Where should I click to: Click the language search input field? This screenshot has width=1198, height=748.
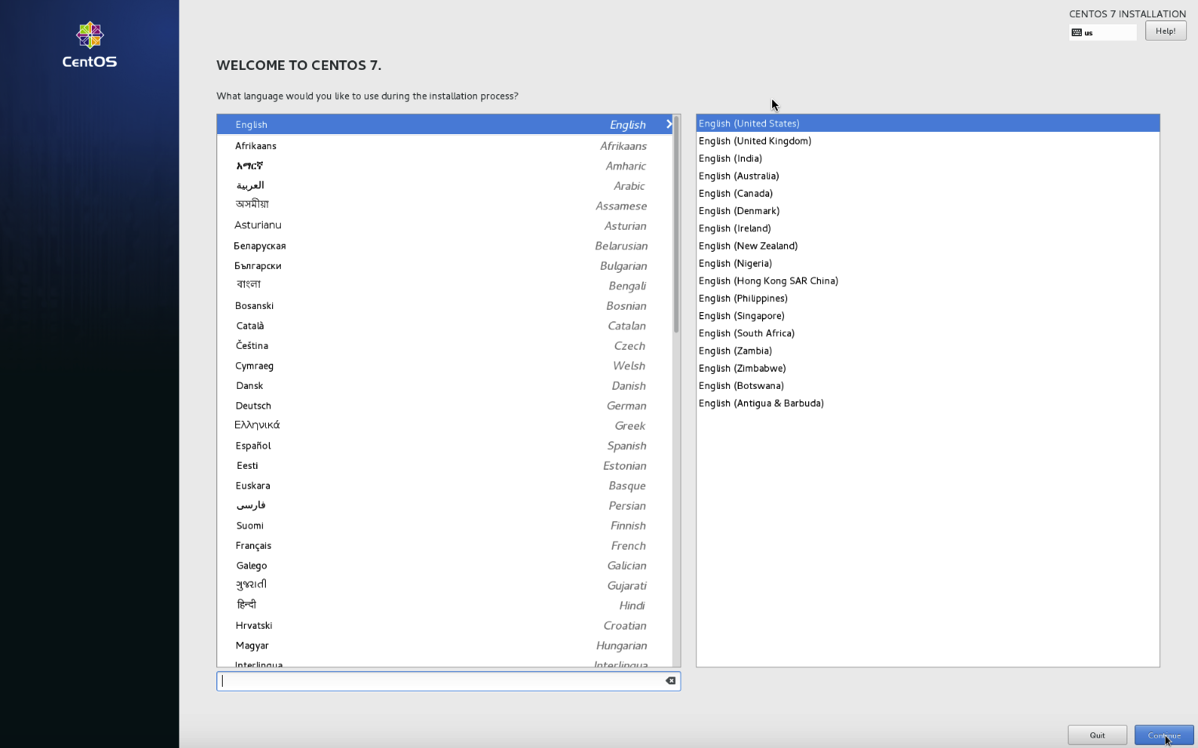pyautogui.click(x=448, y=681)
